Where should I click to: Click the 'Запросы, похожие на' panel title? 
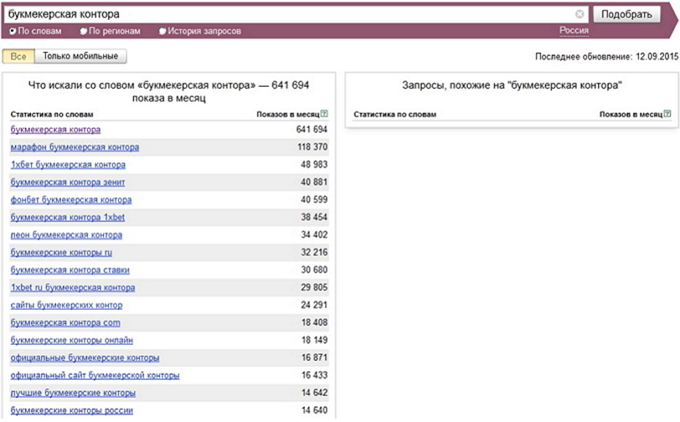coord(512,85)
